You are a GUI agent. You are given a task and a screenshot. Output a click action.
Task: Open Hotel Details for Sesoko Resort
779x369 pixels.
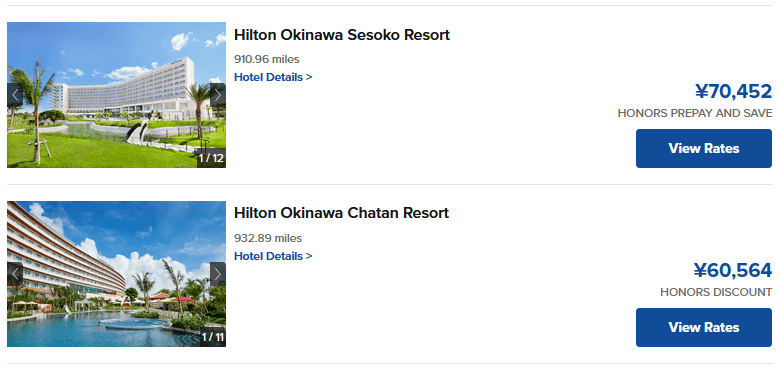click(x=273, y=77)
